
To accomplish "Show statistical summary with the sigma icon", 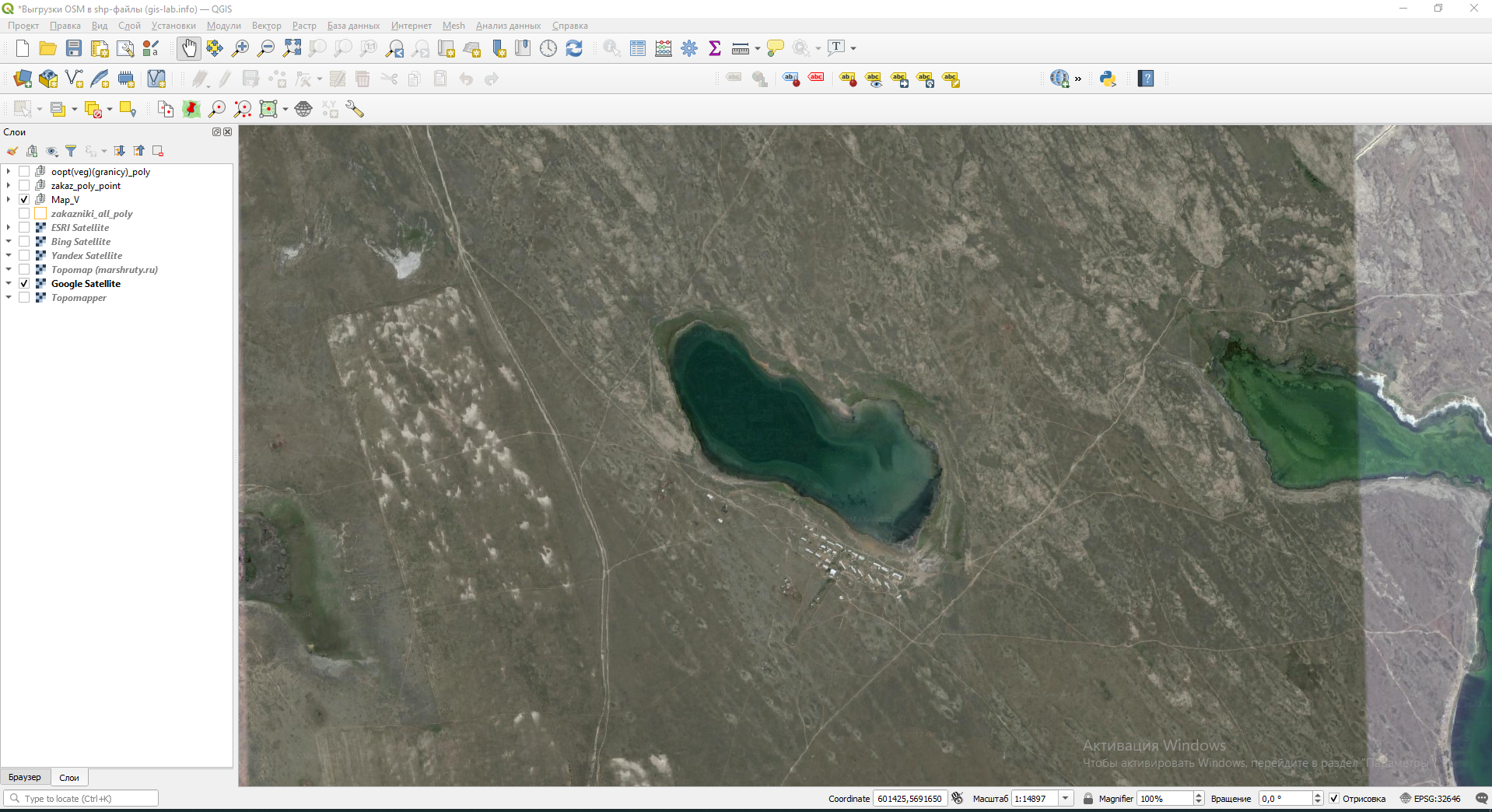I will click(x=715, y=48).
